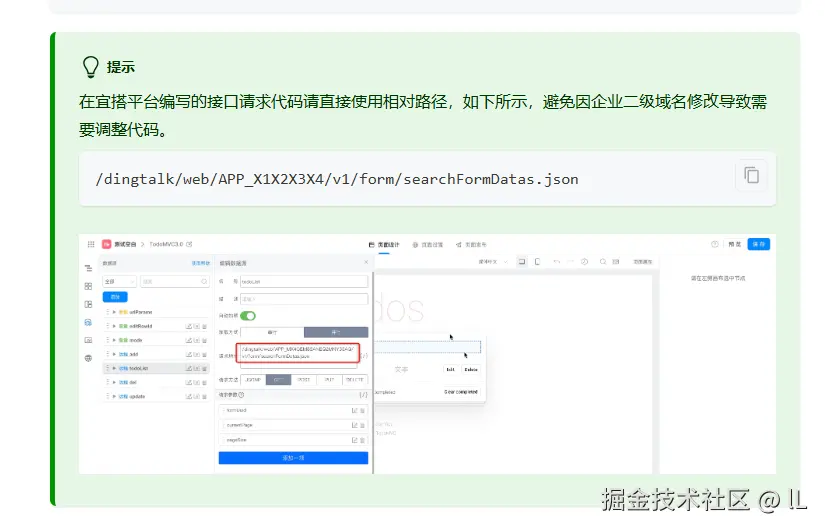The image size is (825, 531).
Task: Click the Clear completed button in canvas
Action: [x=461, y=392]
